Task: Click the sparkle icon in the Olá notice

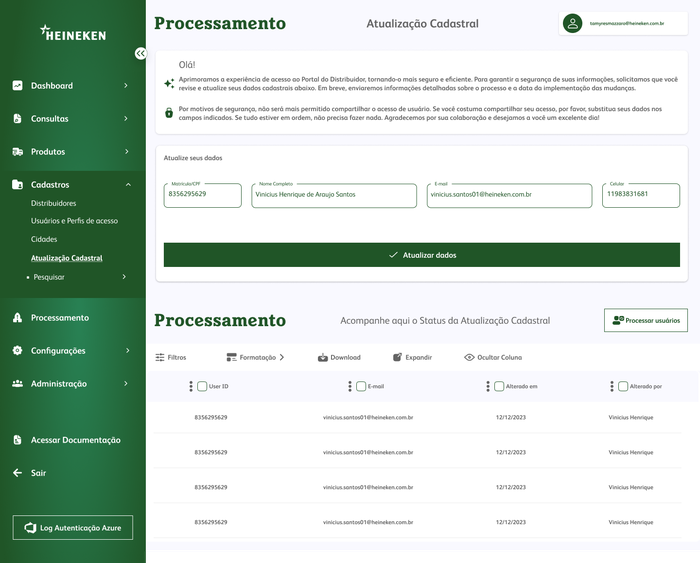Action: [169, 83]
